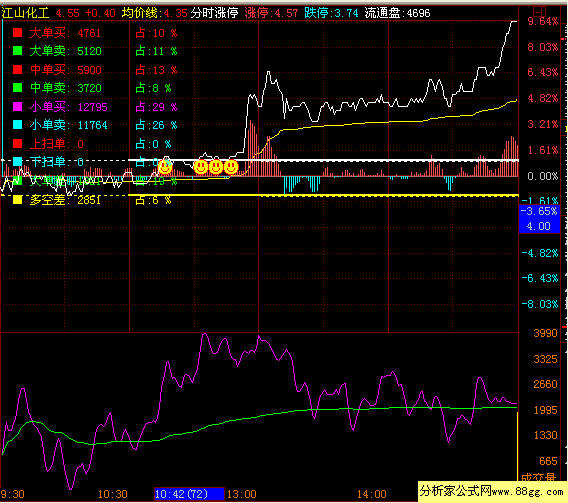Image resolution: width=568 pixels, height=503 pixels.
Task: Click the 8.03% red axis label
Action: point(543,47)
